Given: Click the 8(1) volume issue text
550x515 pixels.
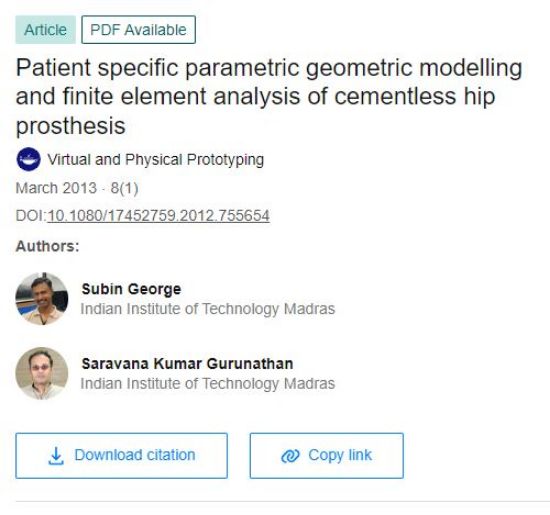Looking at the screenshot, I should pos(125,188).
